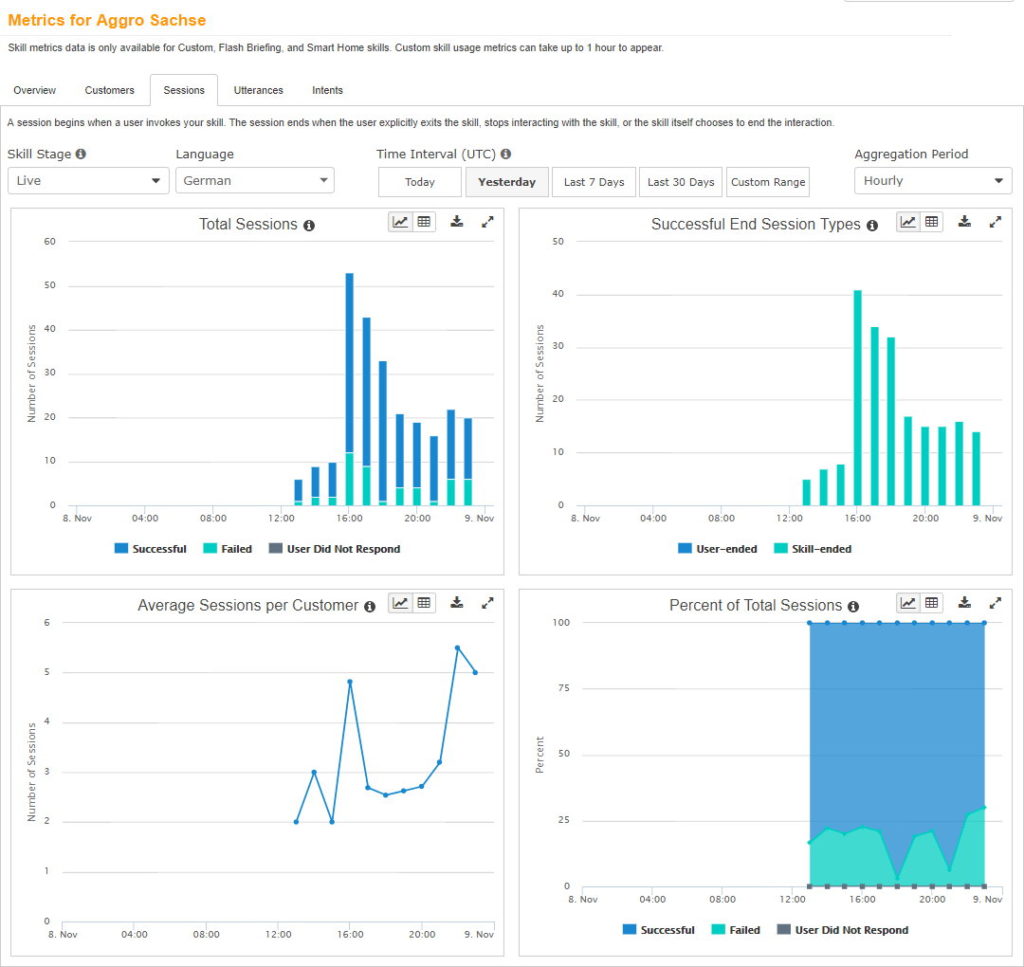Open the Aggregation Period dropdown showing Hourly
Viewport: 1024px width, 967px height.
(933, 181)
